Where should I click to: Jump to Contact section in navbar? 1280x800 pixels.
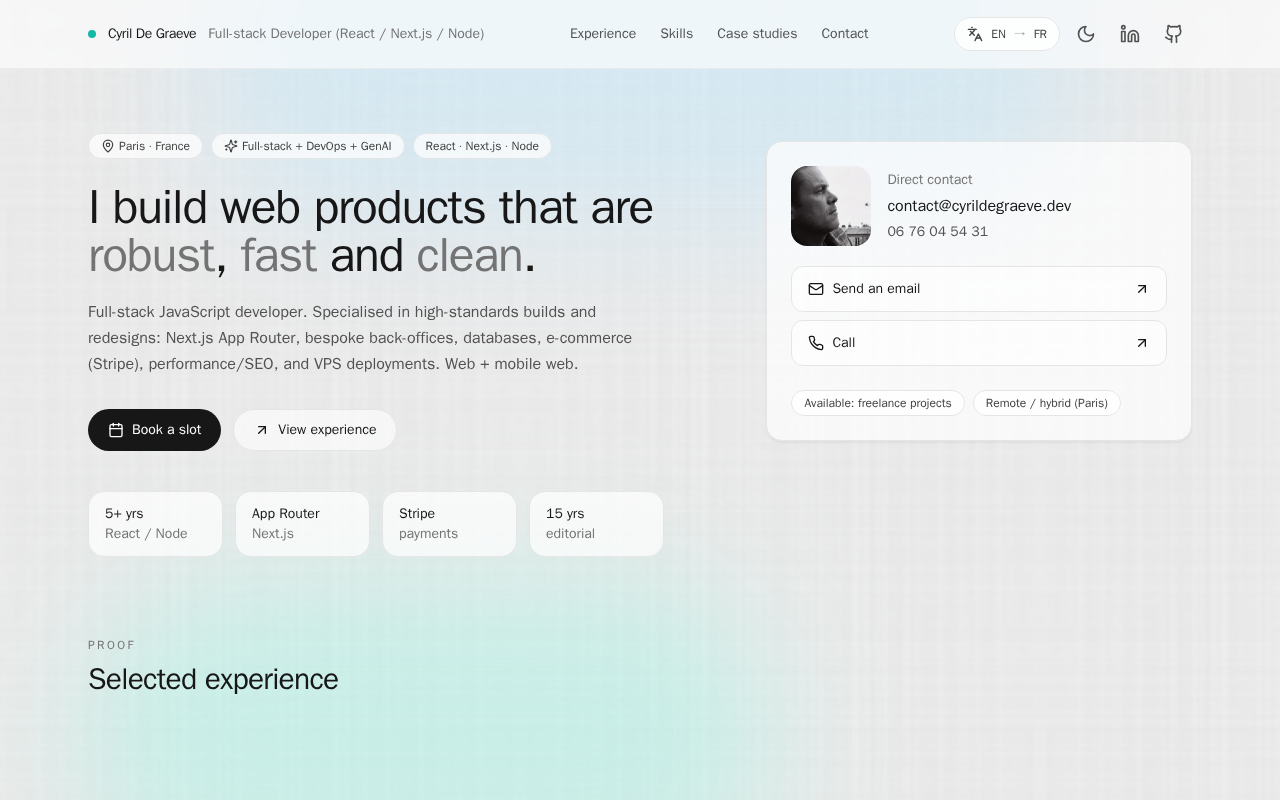845,34
